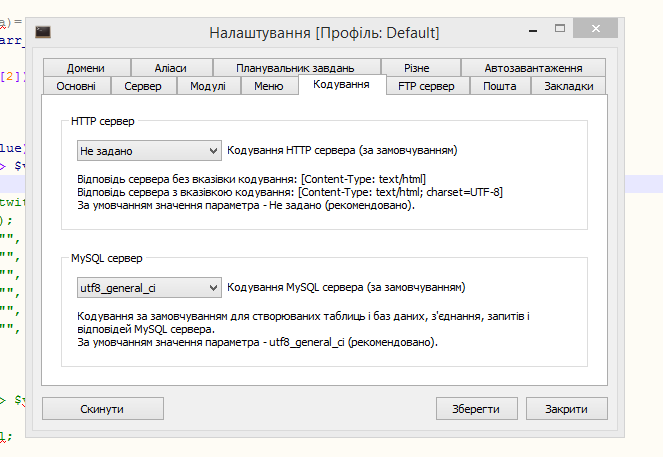663x457 pixels.
Task: Select the Планувальник завдань tab
Action: click(295, 68)
